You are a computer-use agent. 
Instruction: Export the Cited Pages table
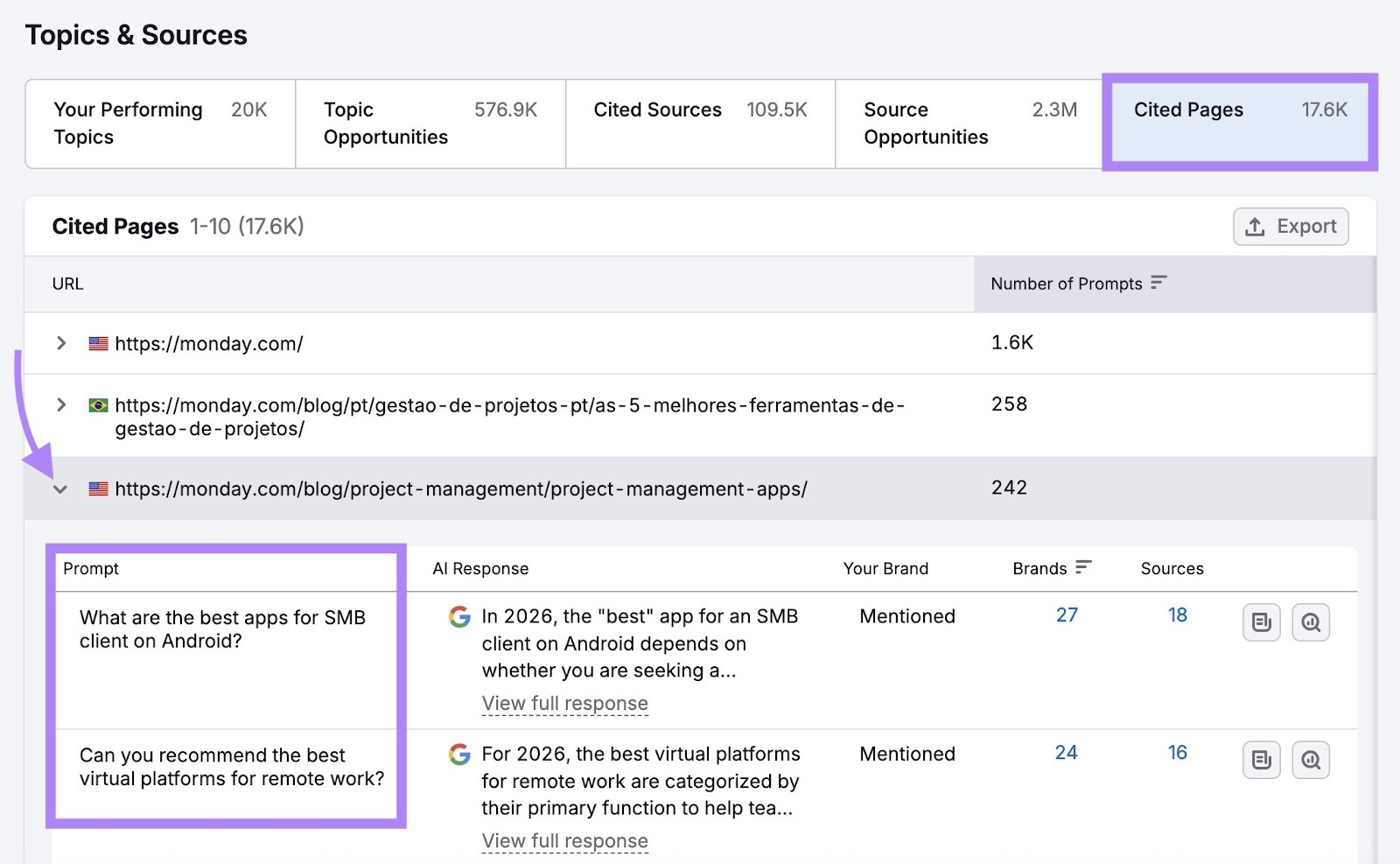coord(1291,227)
